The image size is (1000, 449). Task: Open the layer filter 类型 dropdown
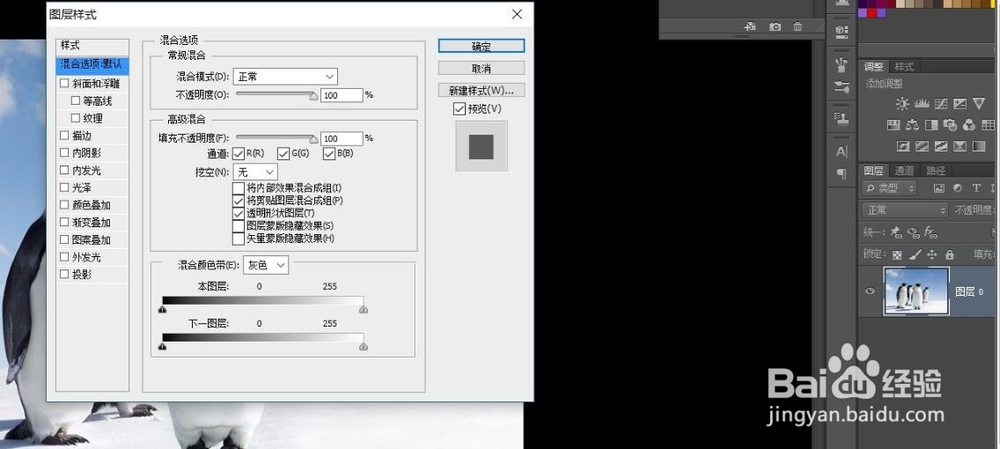(x=890, y=188)
